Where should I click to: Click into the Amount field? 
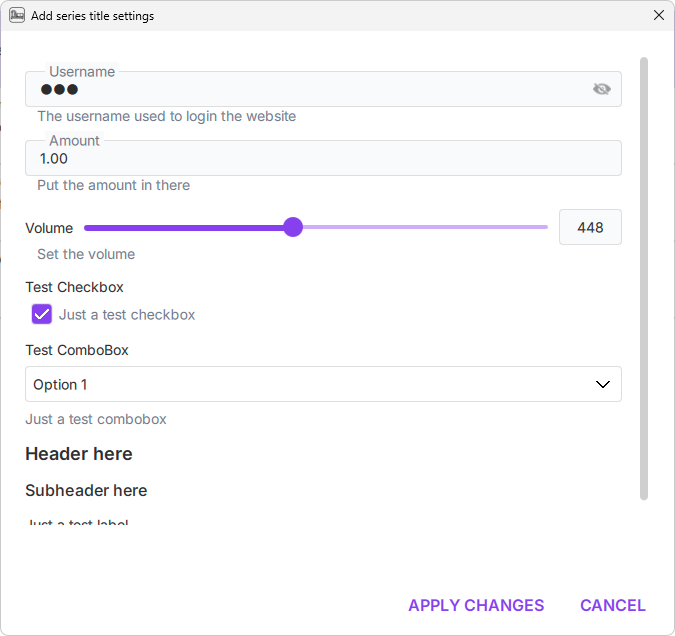pos(300,158)
